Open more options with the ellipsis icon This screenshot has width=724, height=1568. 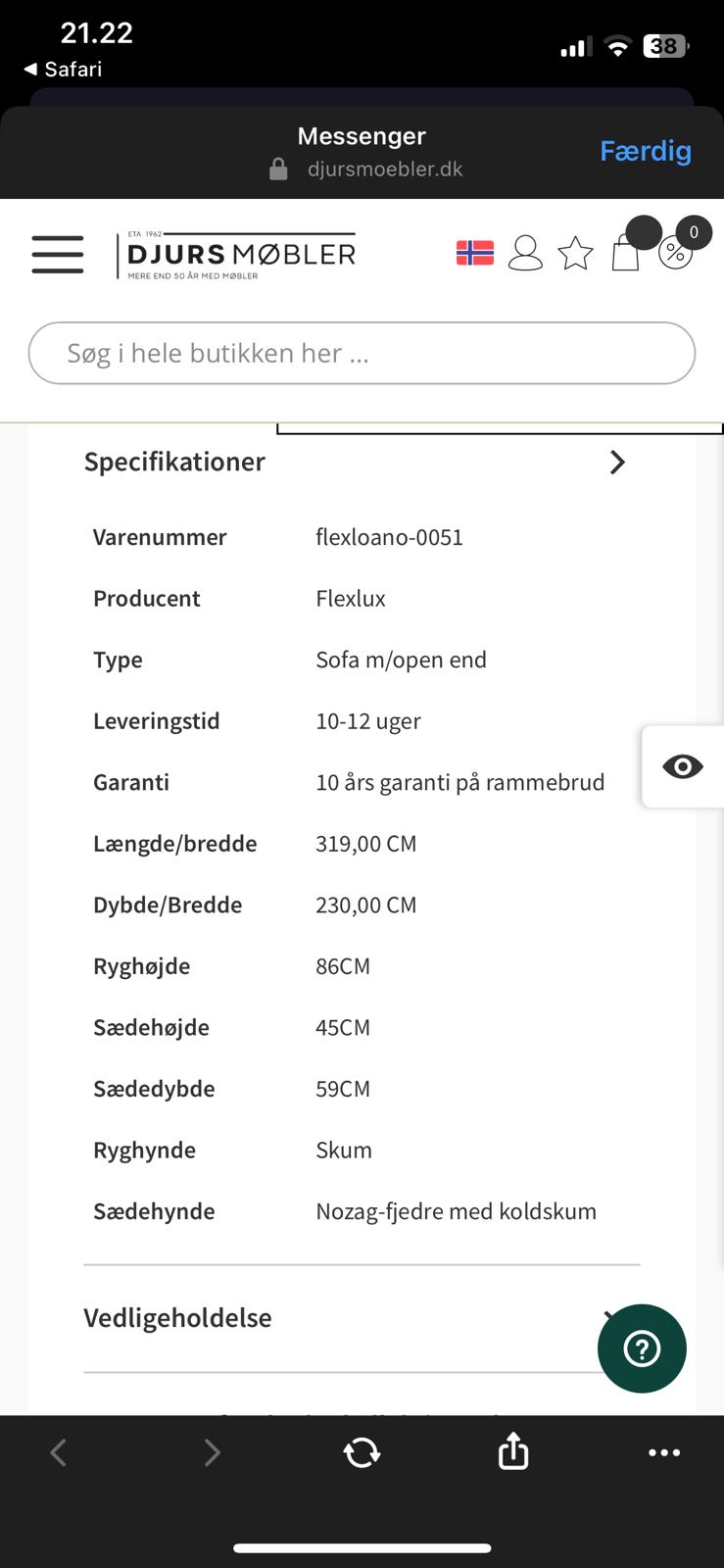[664, 1452]
